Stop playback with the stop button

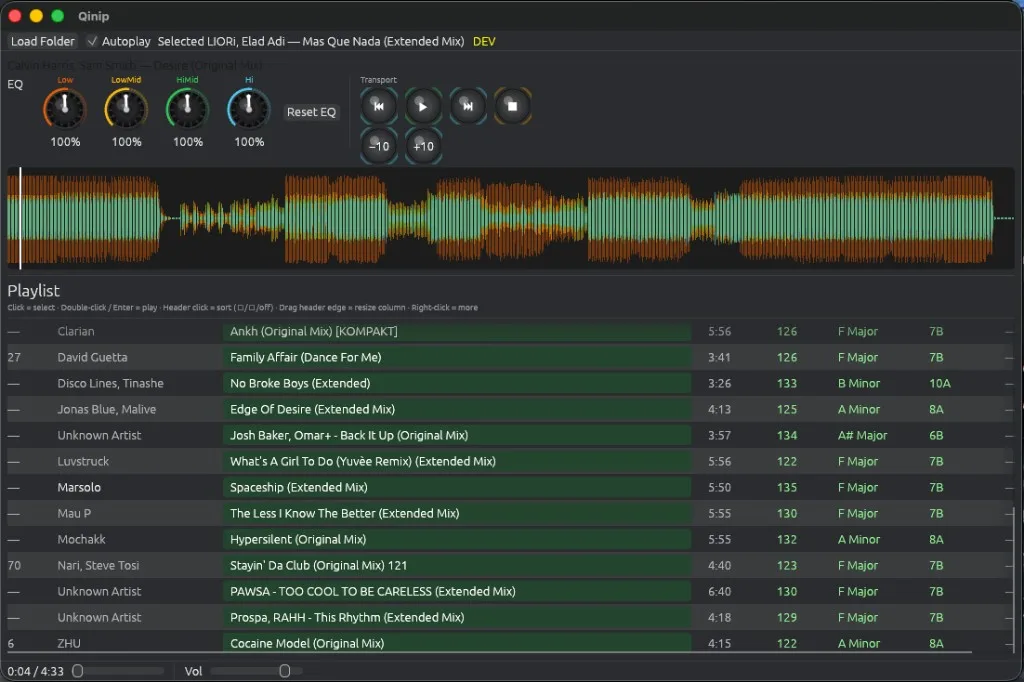click(513, 106)
